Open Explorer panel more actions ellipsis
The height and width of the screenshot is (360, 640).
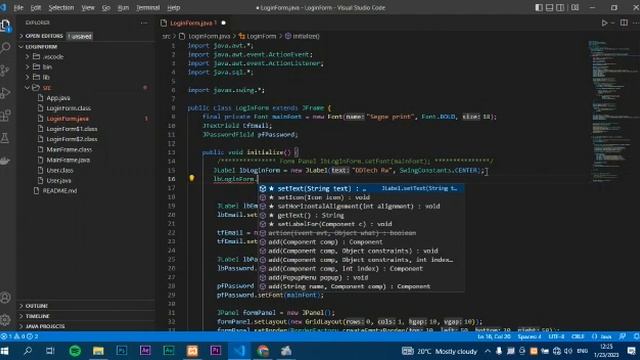pyautogui.click(x=144, y=23)
